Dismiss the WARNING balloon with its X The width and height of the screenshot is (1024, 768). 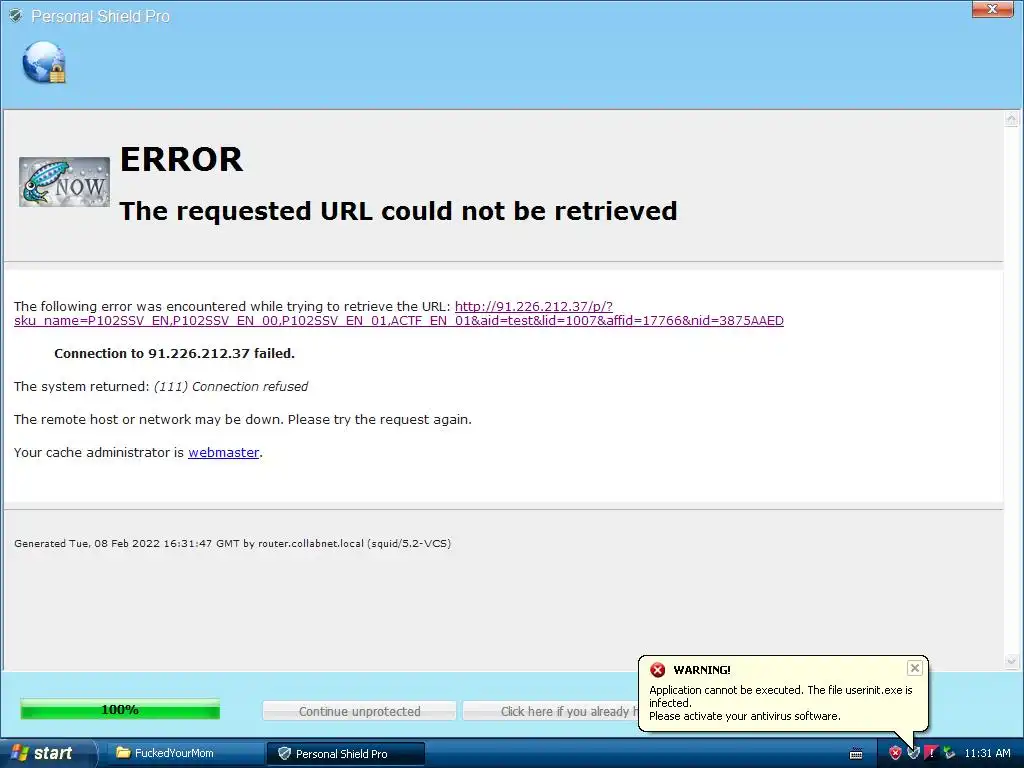[x=914, y=668]
